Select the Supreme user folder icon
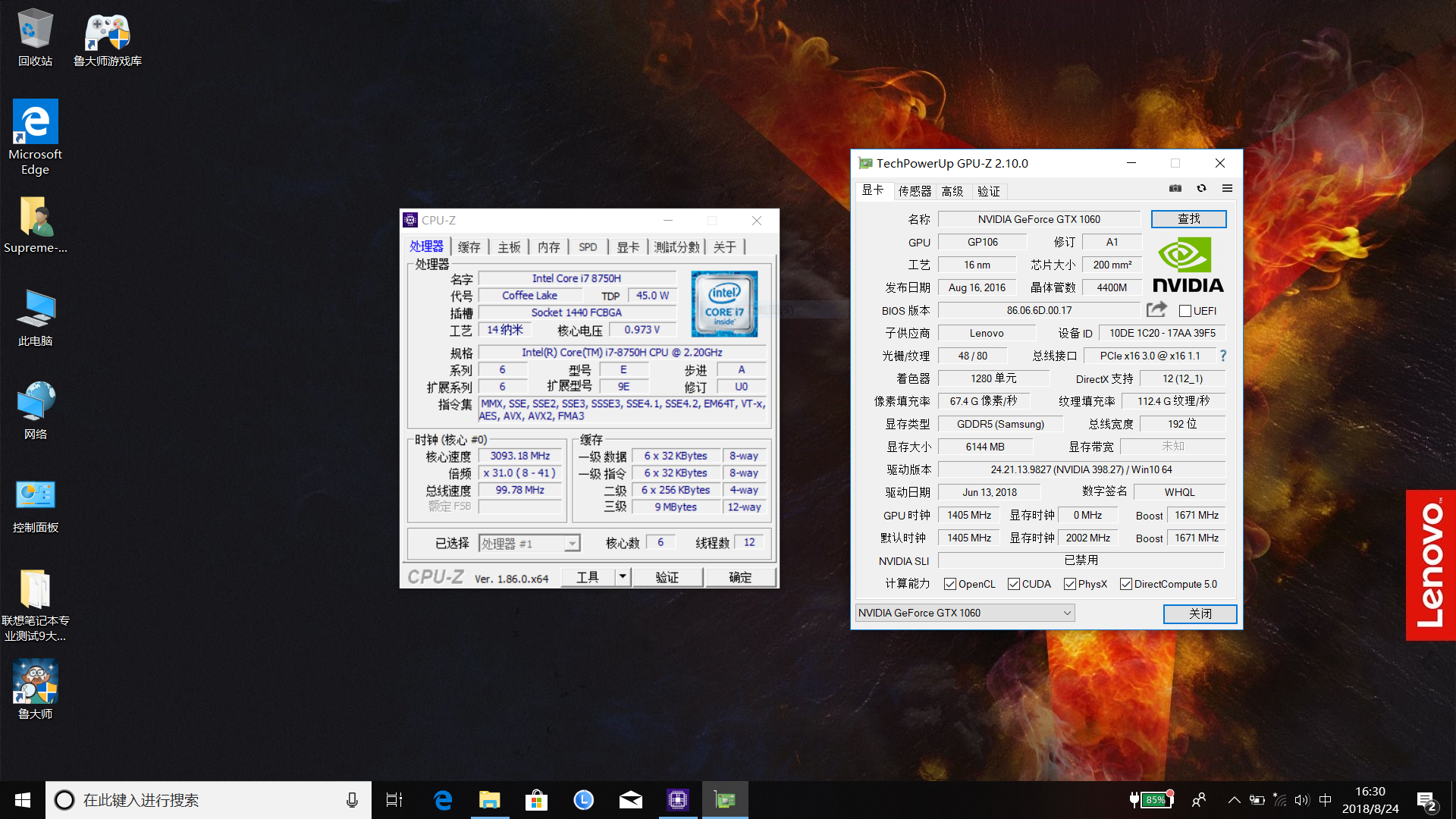 (35, 224)
